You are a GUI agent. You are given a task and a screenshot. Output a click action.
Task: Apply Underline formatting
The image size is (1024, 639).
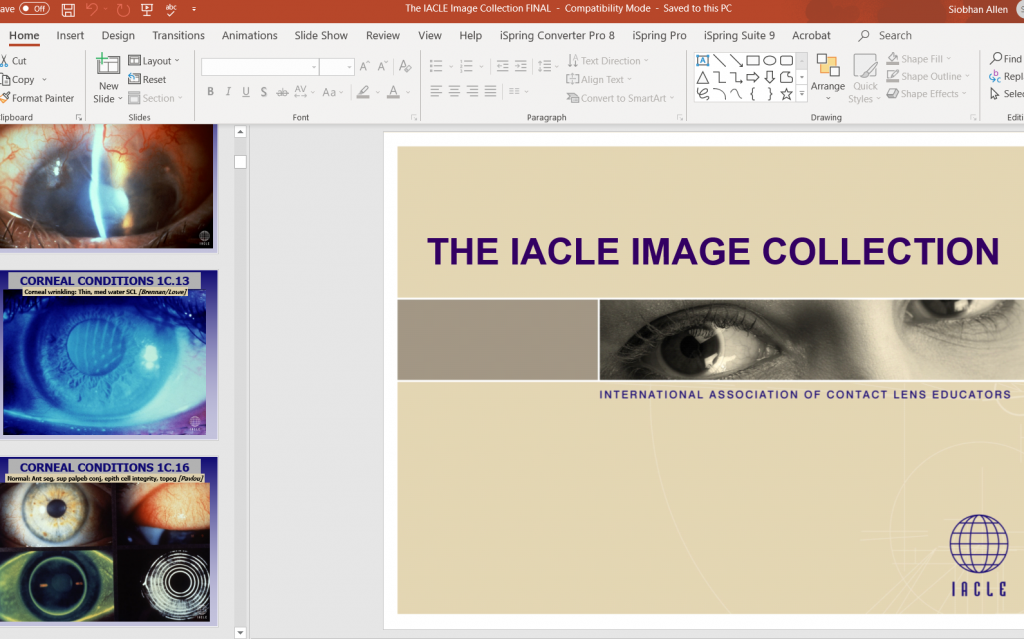246,92
